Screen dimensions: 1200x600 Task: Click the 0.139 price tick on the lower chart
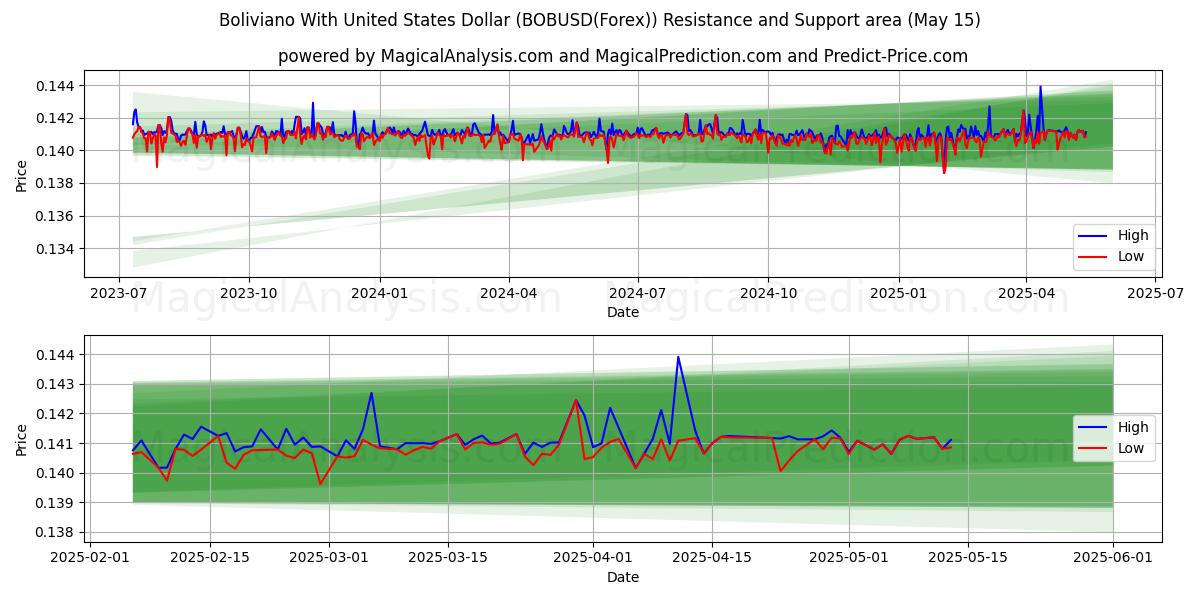coord(57,503)
